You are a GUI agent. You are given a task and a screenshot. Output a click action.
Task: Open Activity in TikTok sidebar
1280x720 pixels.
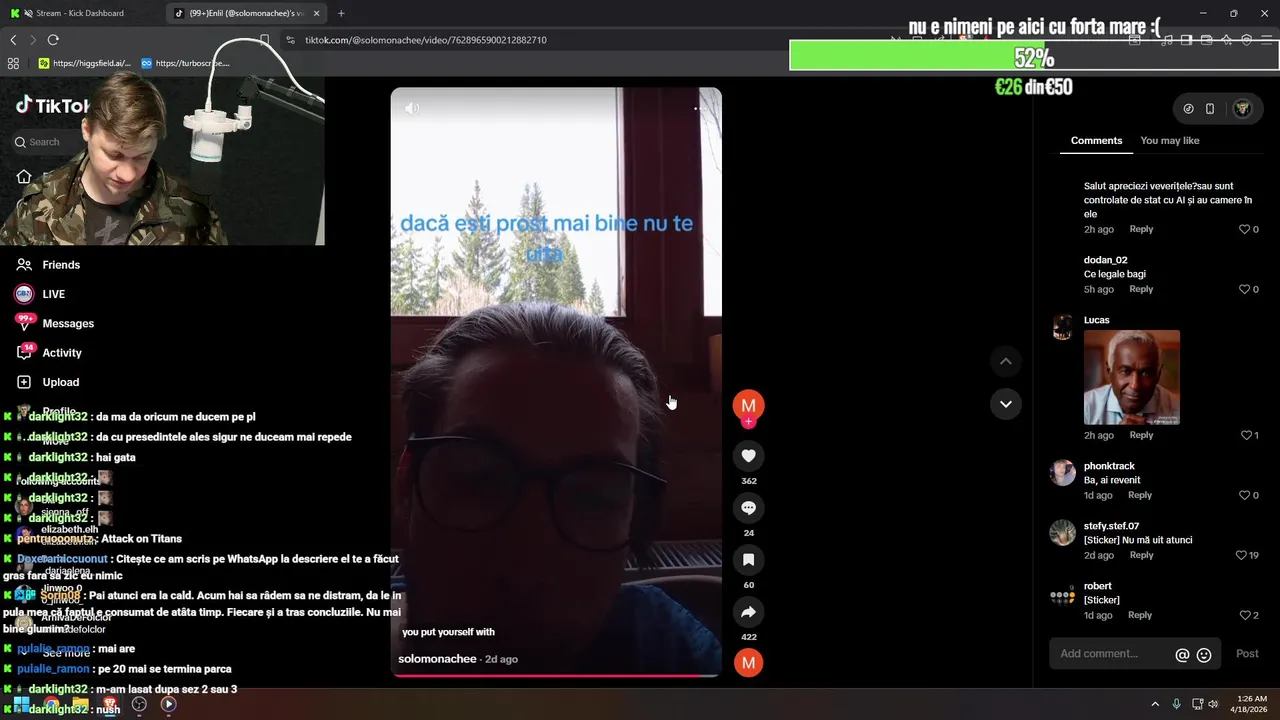click(x=49, y=352)
